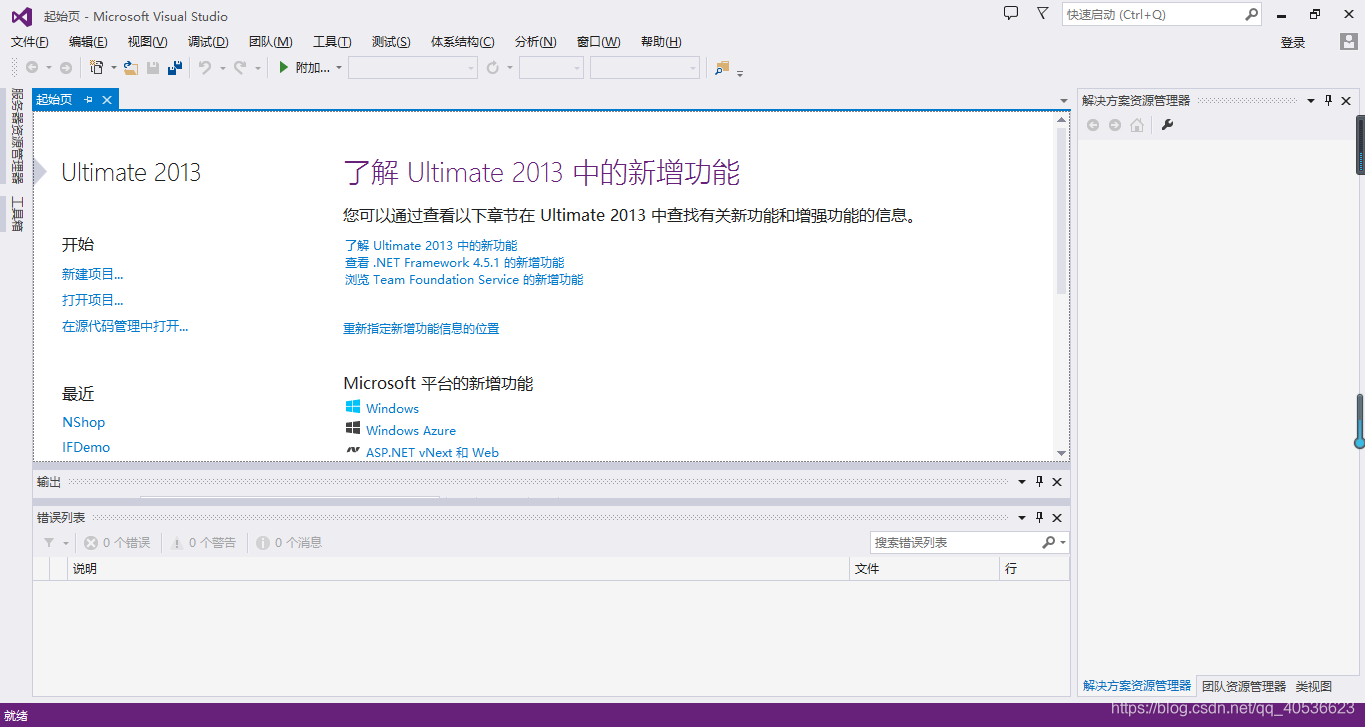Viewport: 1365px width, 727px height.
Task: Open the recent project NShop
Action: [x=83, y=422]
